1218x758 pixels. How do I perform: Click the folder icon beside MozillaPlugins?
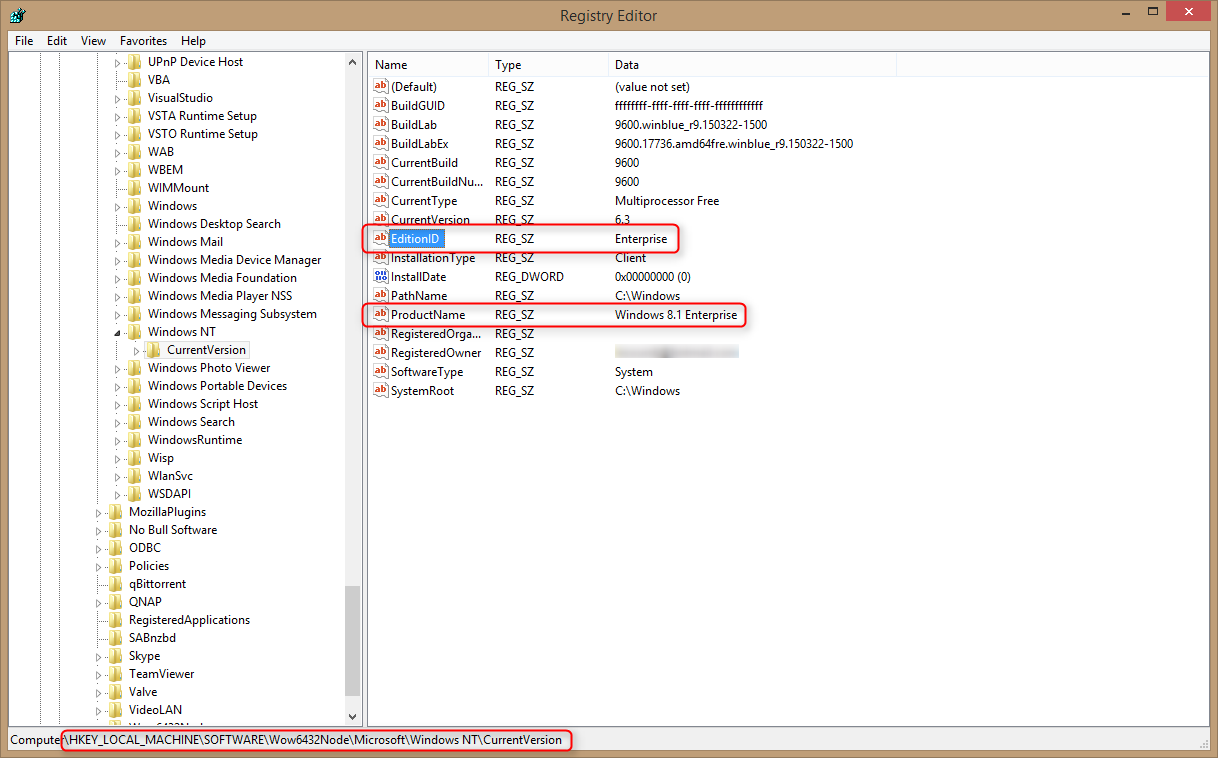(x=116, y=512)
